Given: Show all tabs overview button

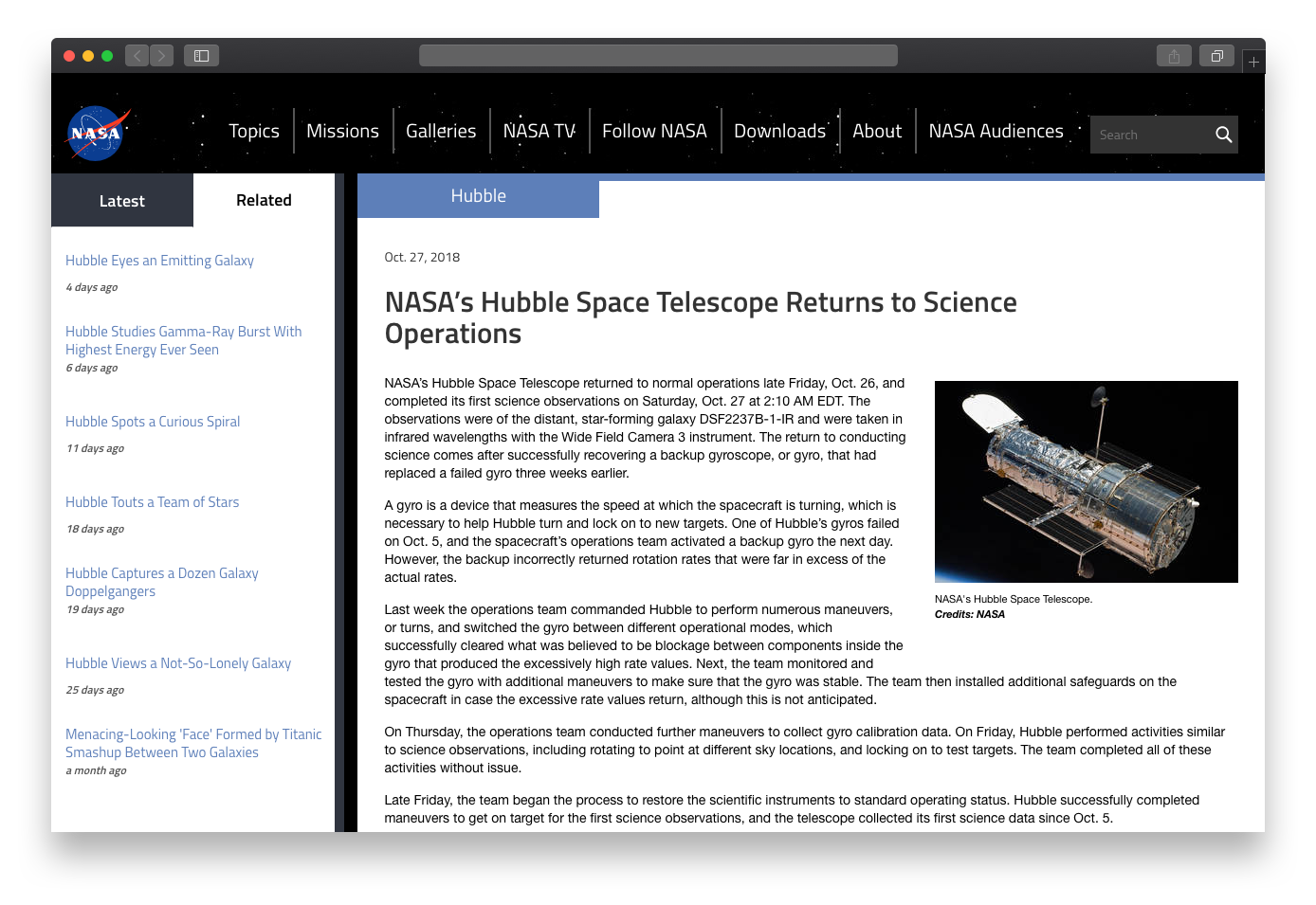Looking at the screenshot, I should point(1216,56).
